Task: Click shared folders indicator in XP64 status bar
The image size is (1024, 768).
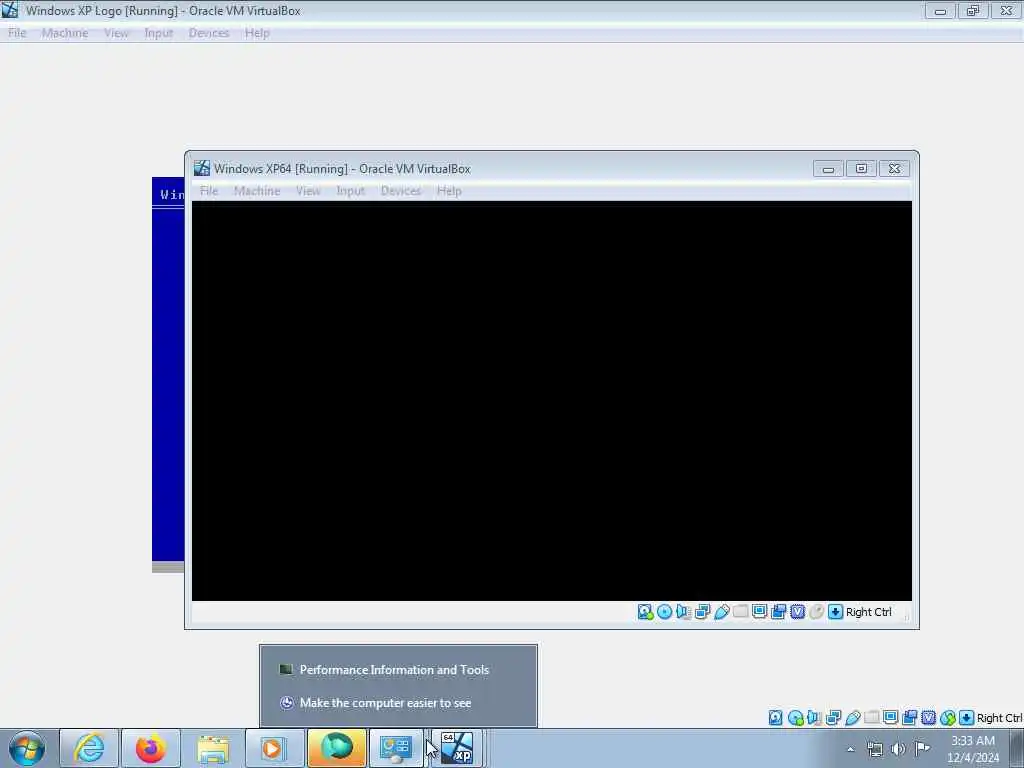Action: [740, 612]
